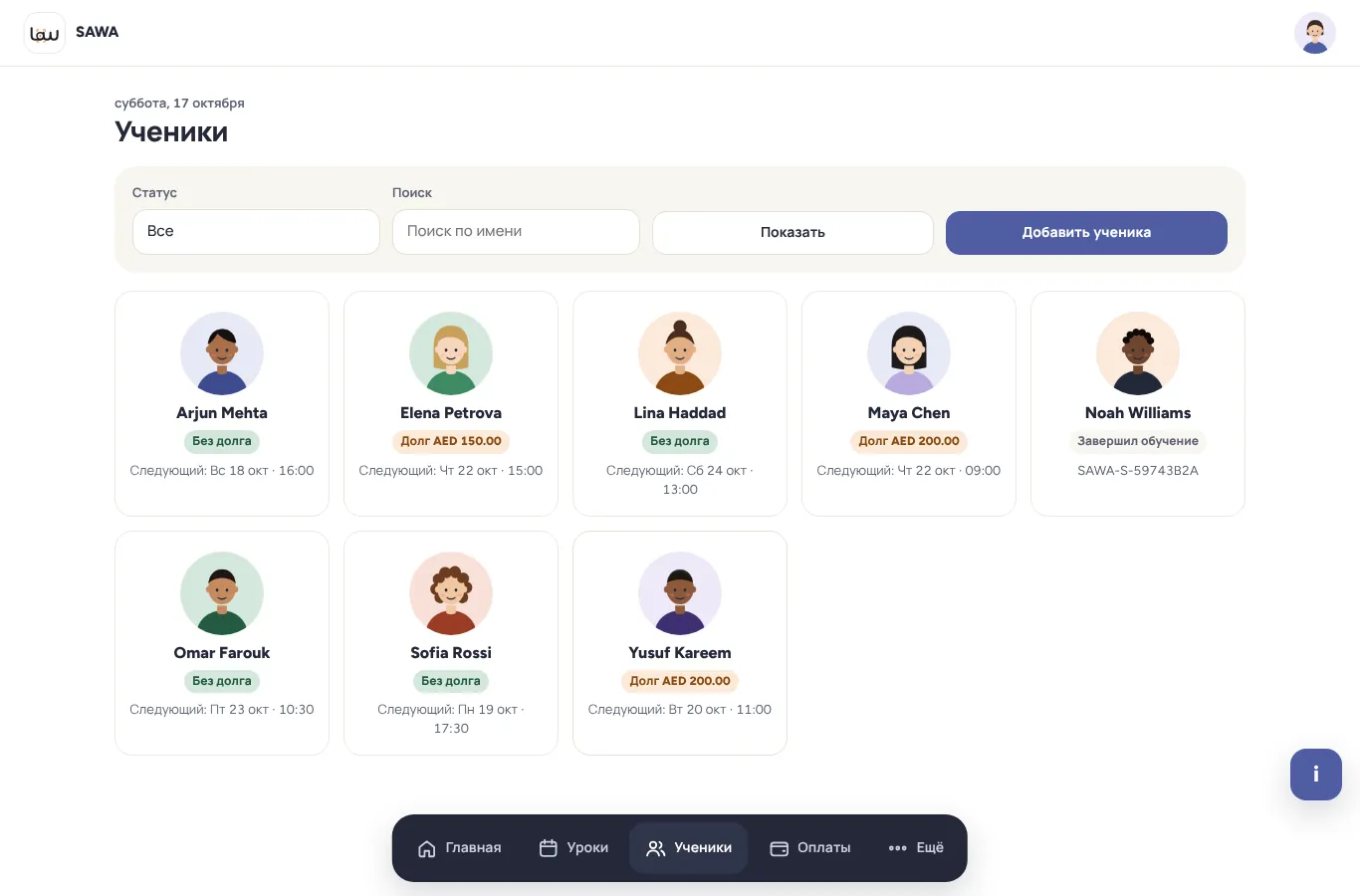Click the three-dots icon for Ещё
Image resolution: width=1360 pixels, height=896 pixels.
pos(897,848)
